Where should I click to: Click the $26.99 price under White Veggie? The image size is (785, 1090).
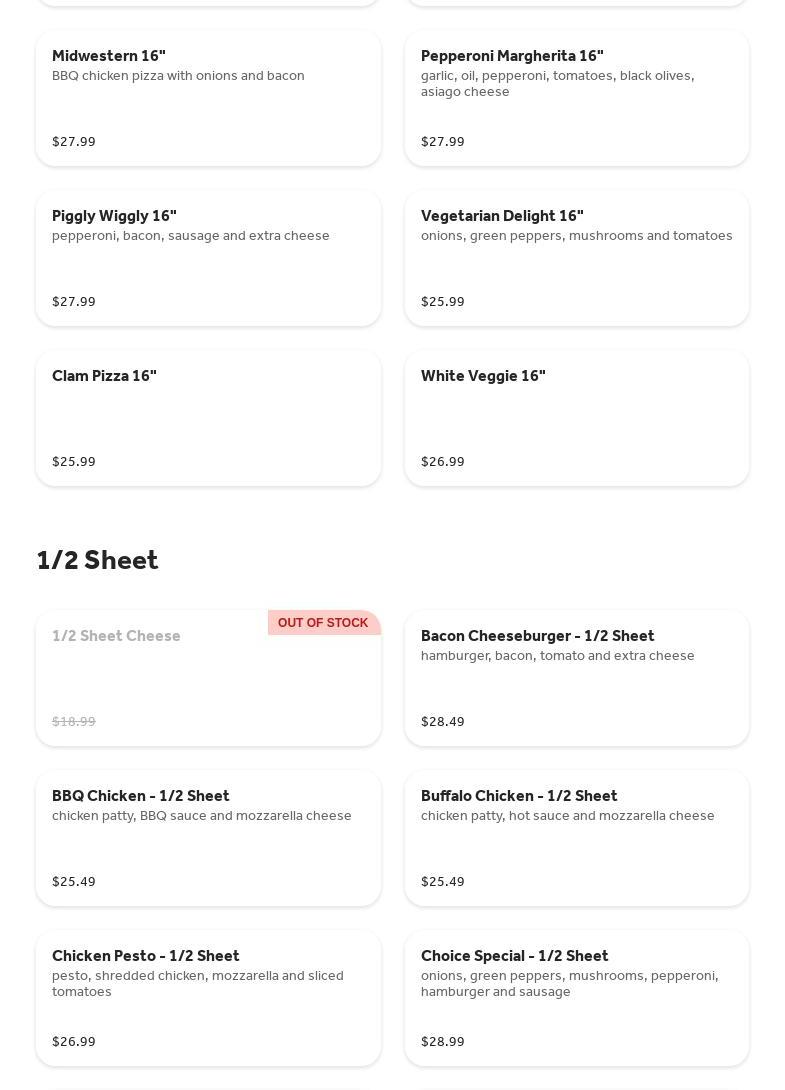[x=443, y=461]
